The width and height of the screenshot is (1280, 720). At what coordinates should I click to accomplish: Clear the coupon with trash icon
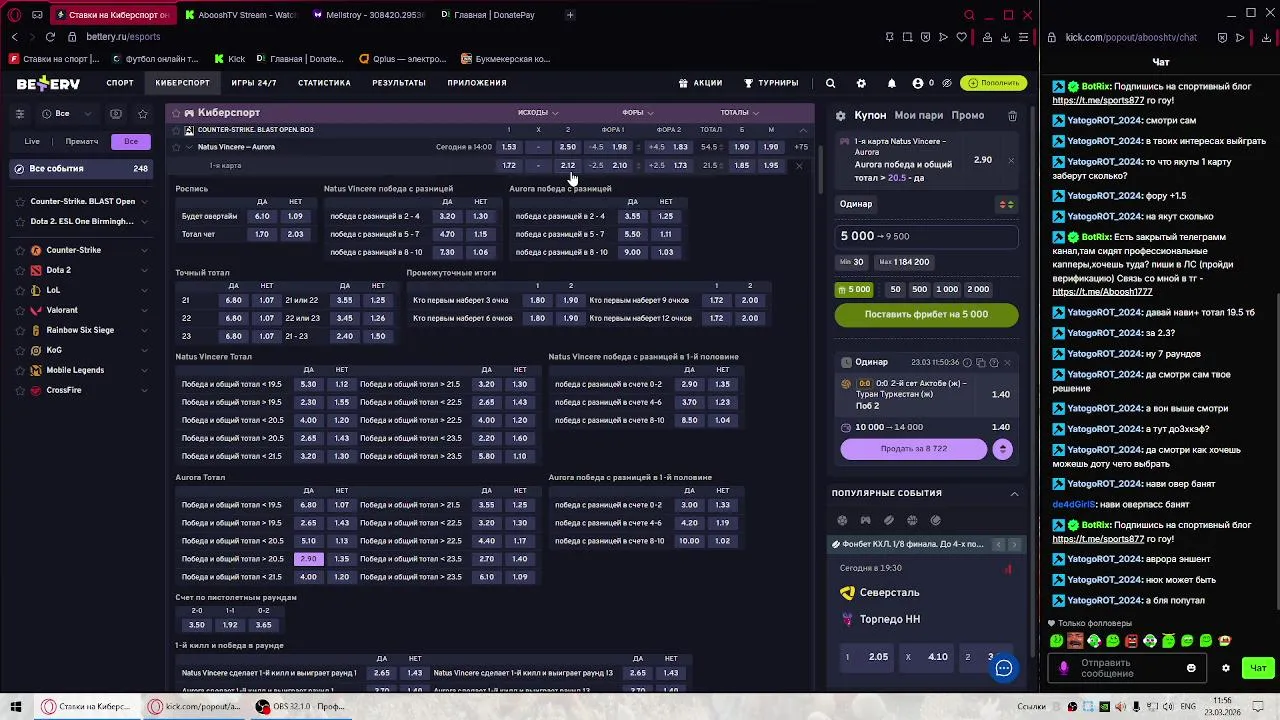1012,116
